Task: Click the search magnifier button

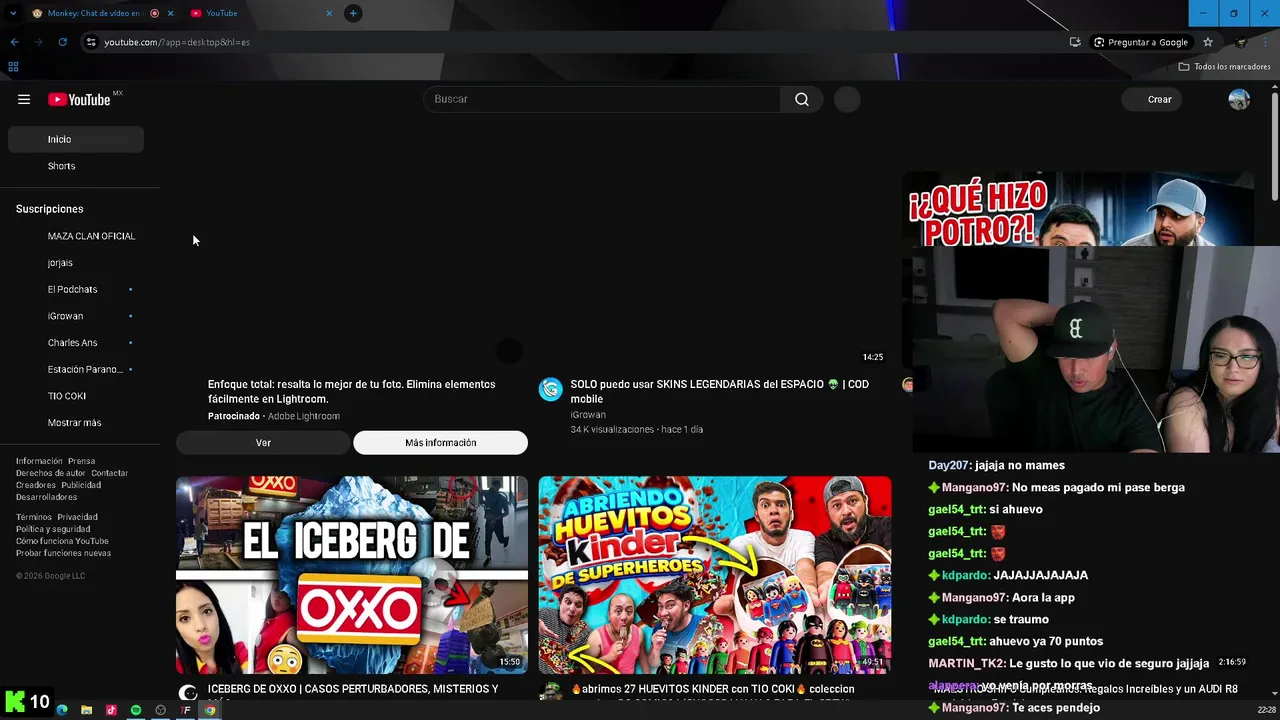Action: point(802,99)
